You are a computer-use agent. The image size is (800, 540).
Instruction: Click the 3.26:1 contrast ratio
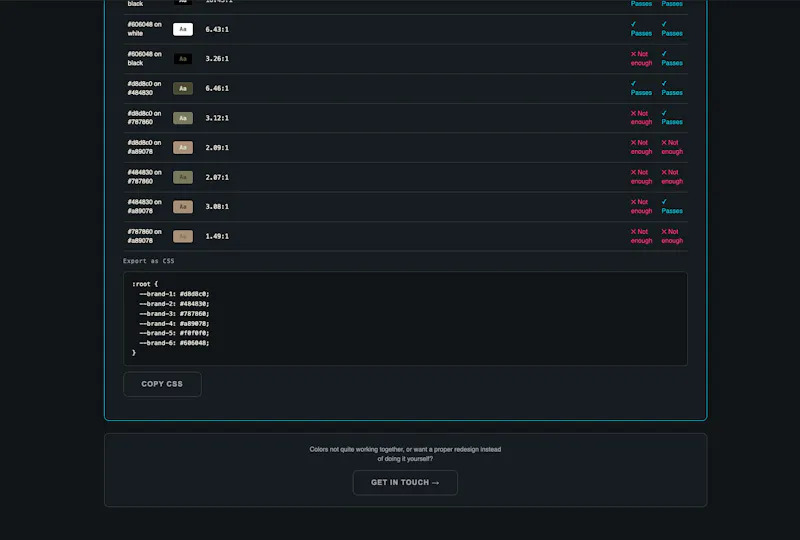(x=217, y=59)
